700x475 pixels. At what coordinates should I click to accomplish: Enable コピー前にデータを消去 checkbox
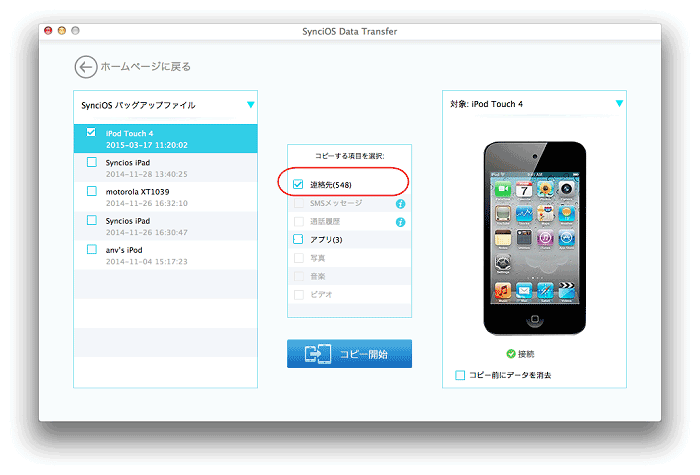click(x=460, y=375)
